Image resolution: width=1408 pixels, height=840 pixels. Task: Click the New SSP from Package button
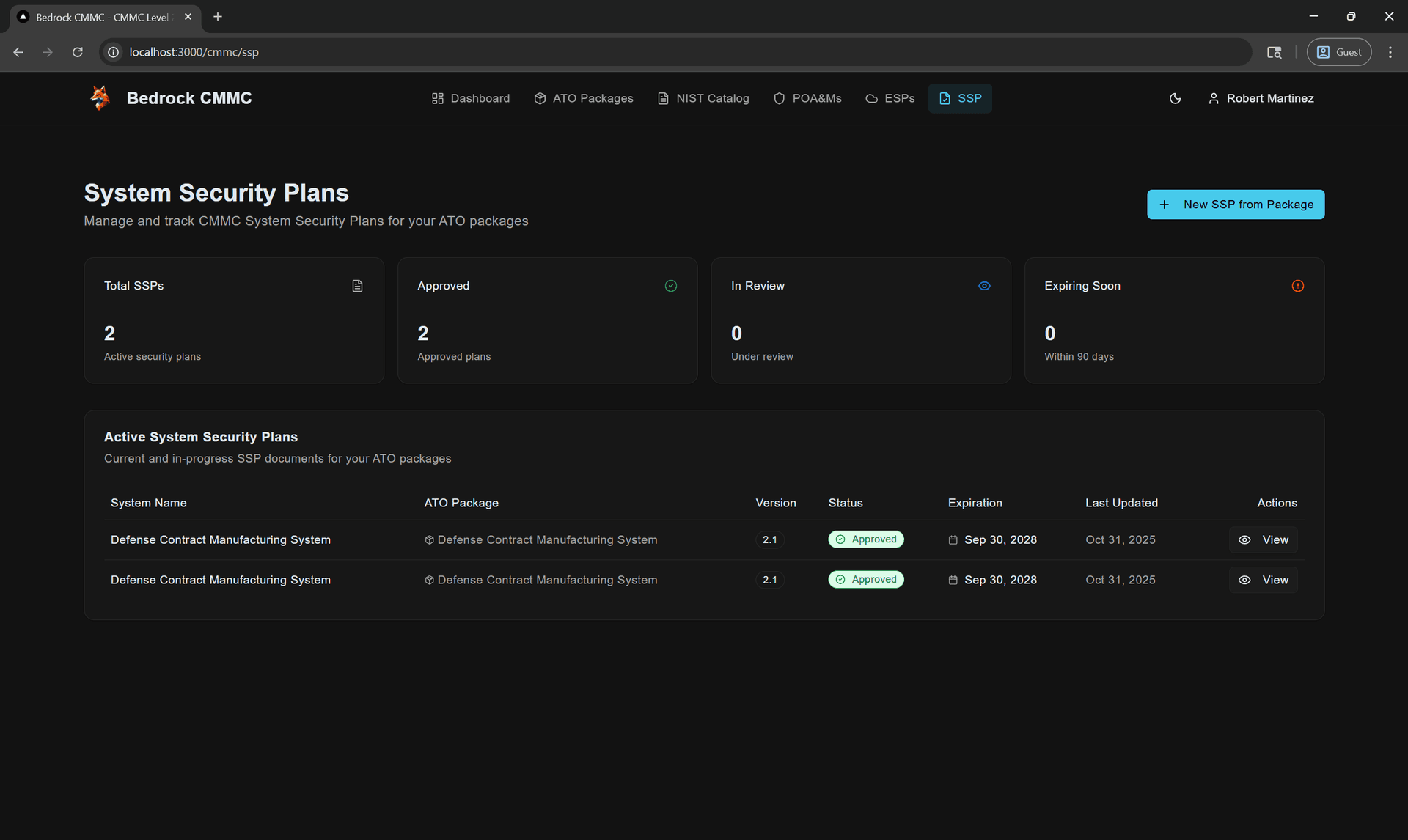pyautogui.click(x=1235, y=204)
